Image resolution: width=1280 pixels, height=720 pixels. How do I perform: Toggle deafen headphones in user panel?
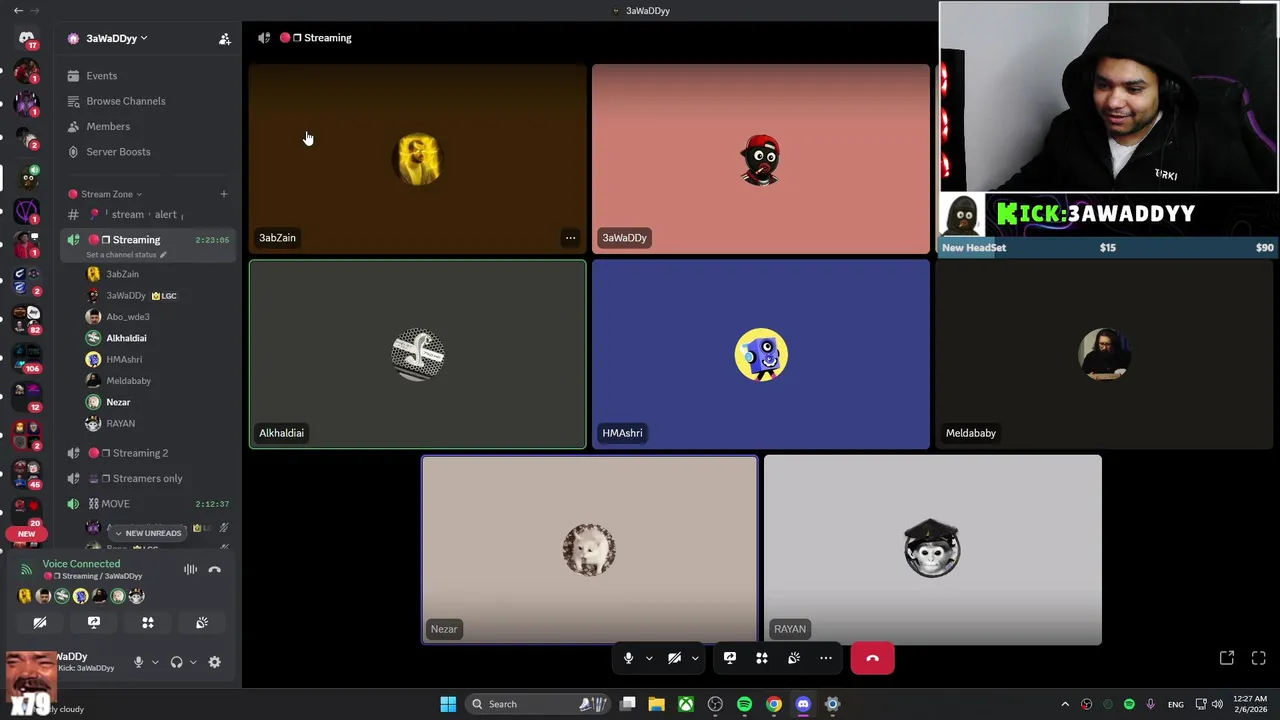tap(176, 662)
